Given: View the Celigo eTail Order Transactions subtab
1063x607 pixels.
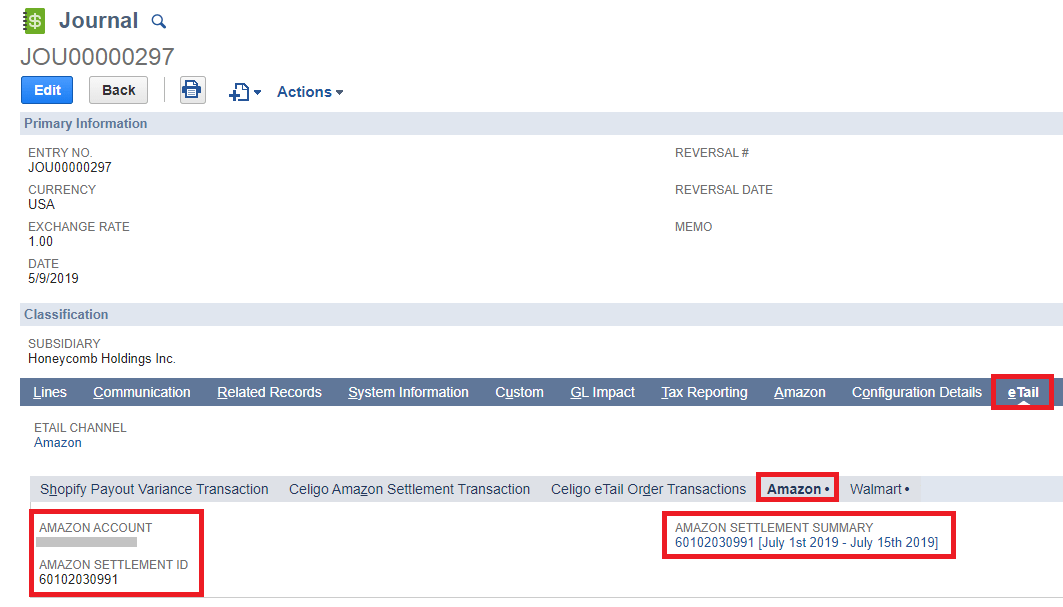Looking at the screenshot, I should click(x=648, y=489).
